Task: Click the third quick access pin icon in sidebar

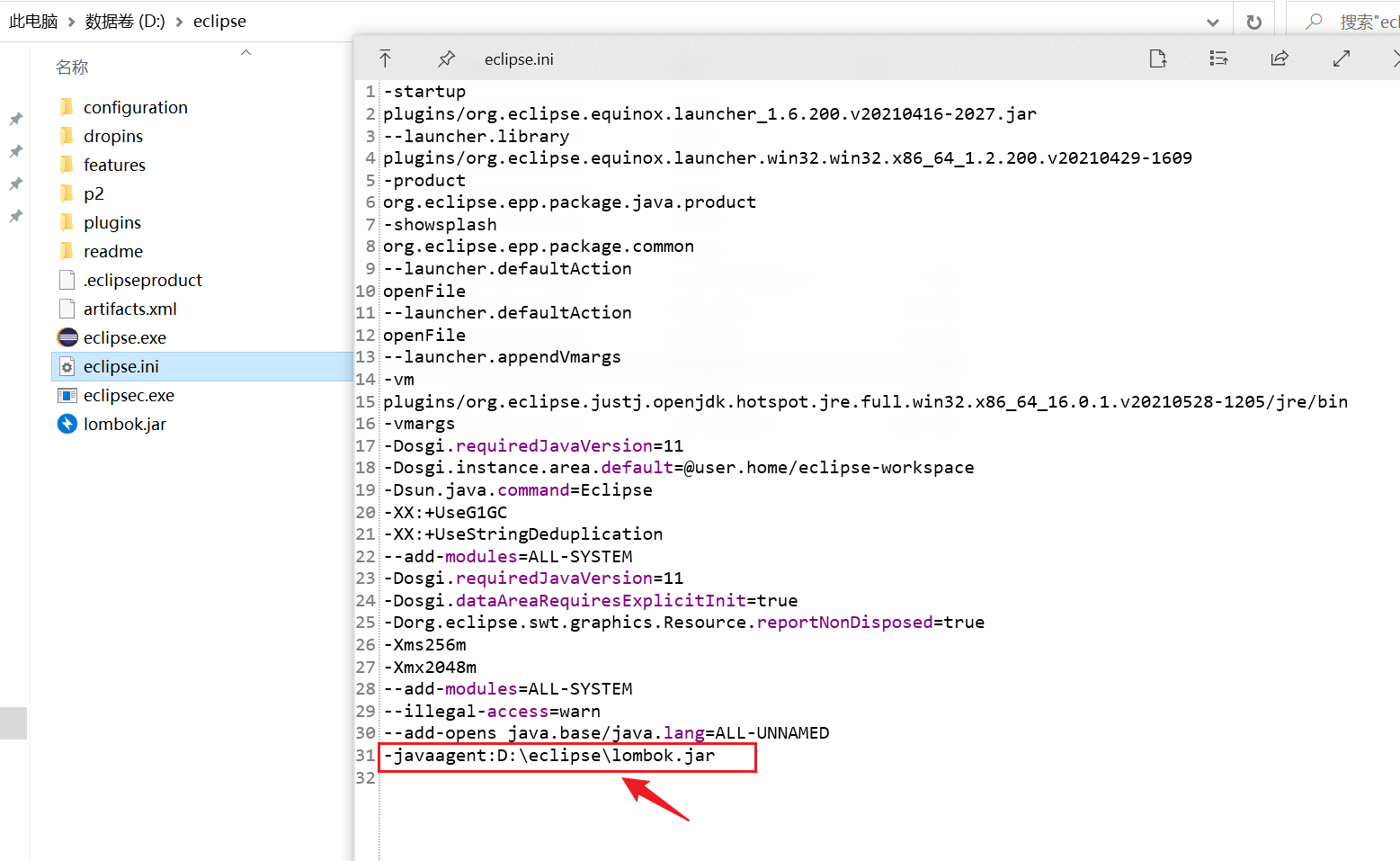Action: click(15, 184)
